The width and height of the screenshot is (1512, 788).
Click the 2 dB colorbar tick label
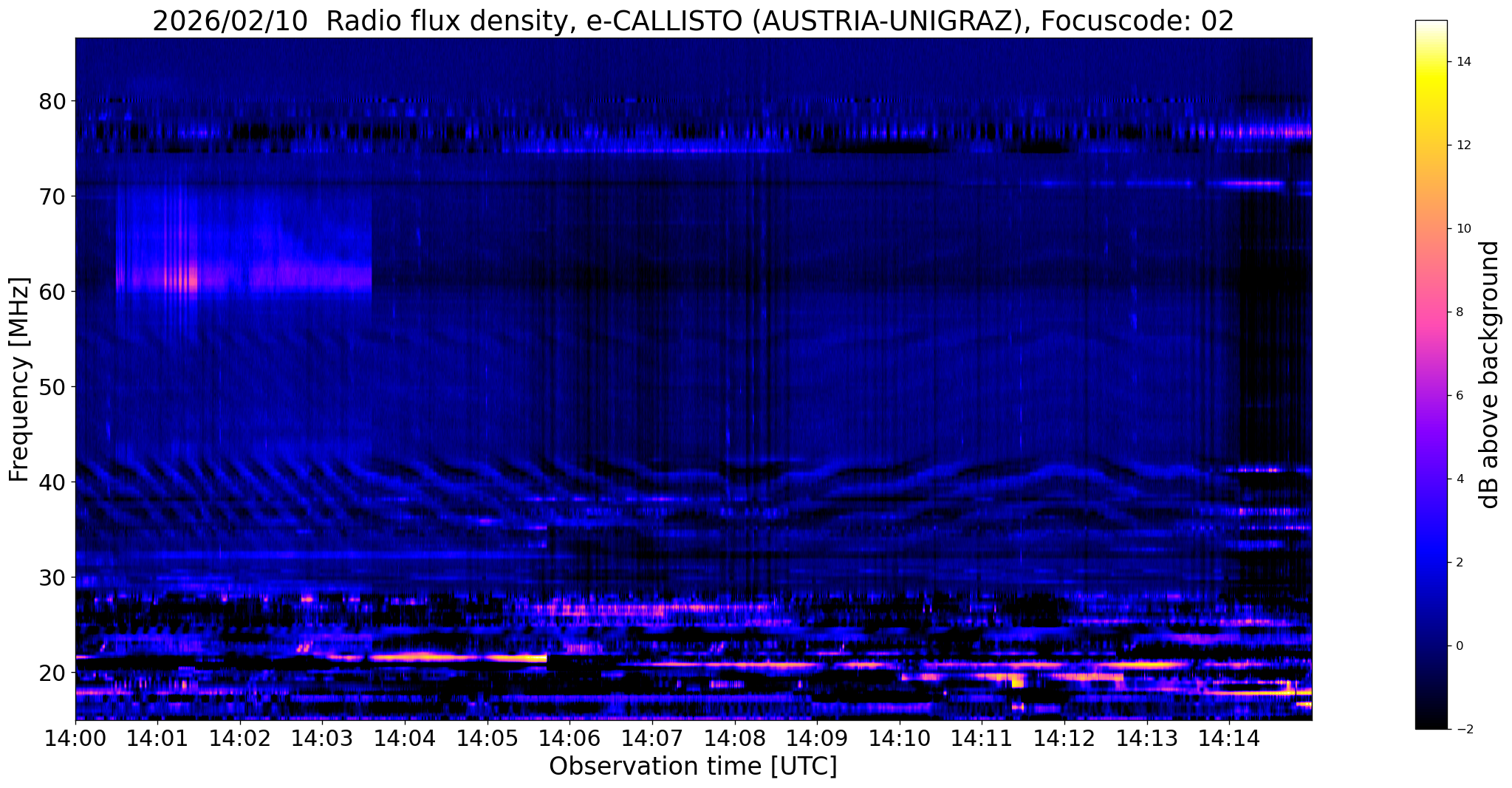click(1458, 563)
